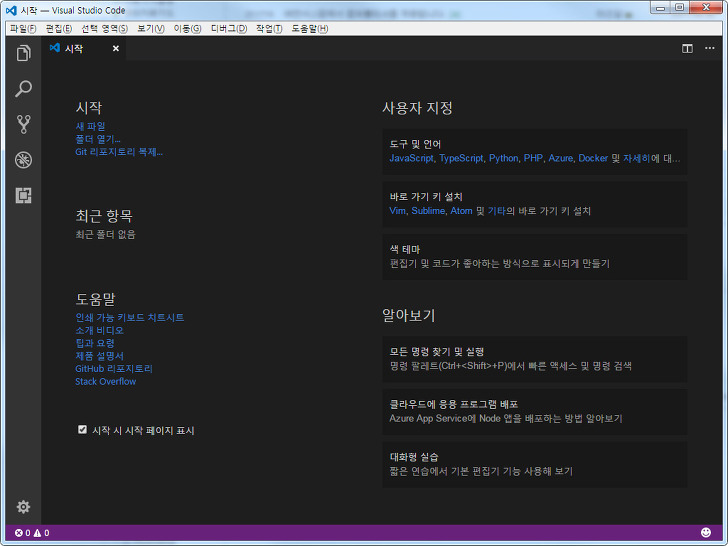This screenshot has width=728, height=546.
Task: Click the Python language link
Action: (x=503, y=158)
